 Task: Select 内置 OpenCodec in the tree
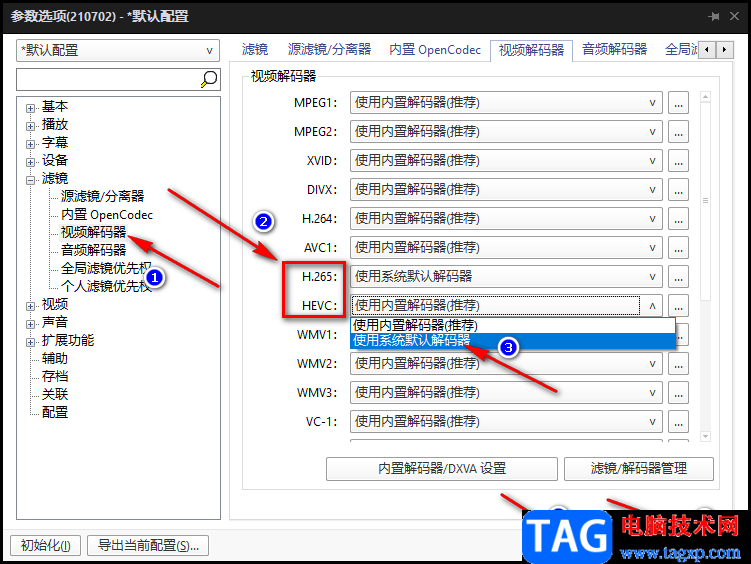(x=107, y=214)
